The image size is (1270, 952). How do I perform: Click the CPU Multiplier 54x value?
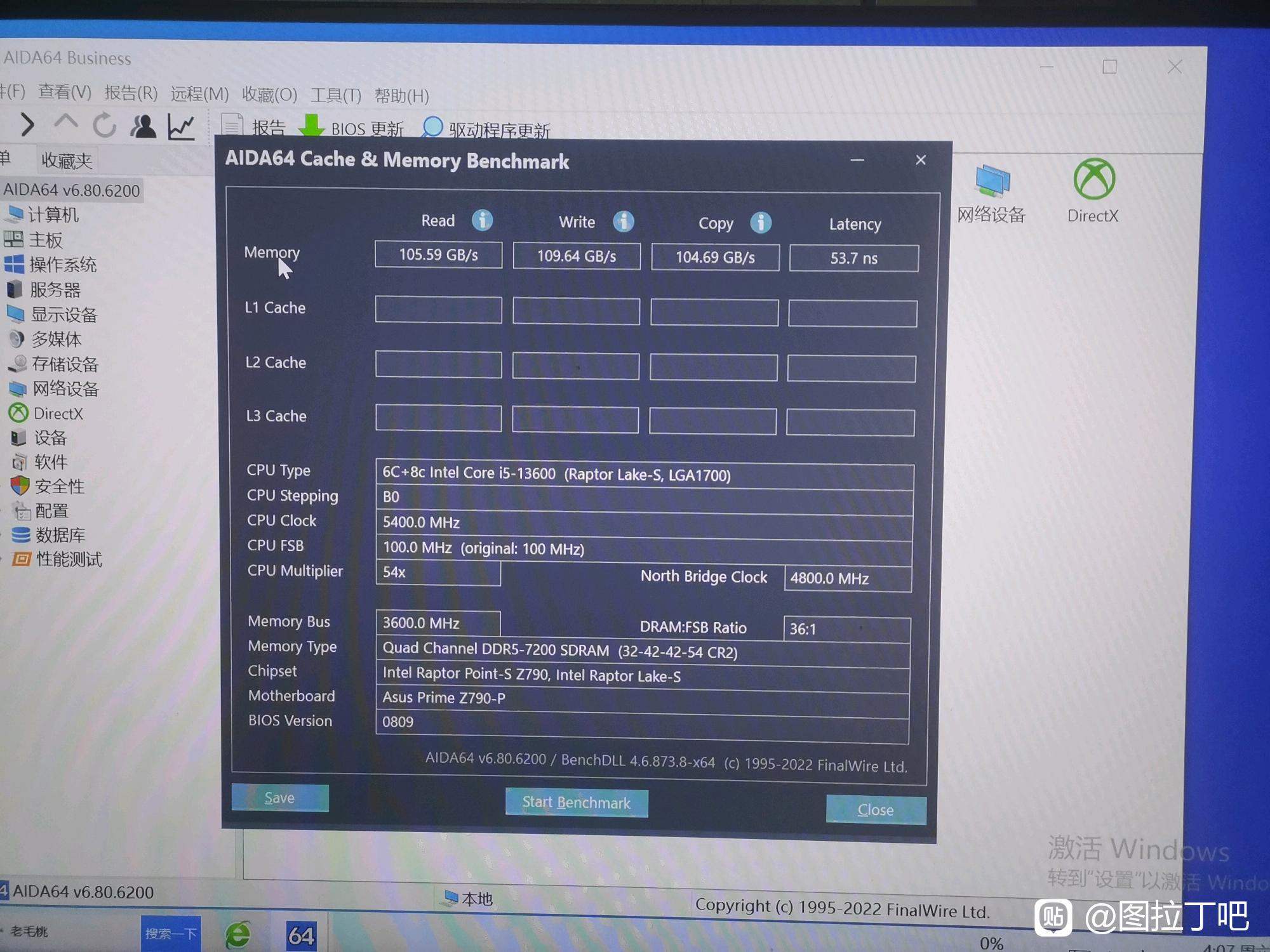pyautogui.click(x=438, y=572)
